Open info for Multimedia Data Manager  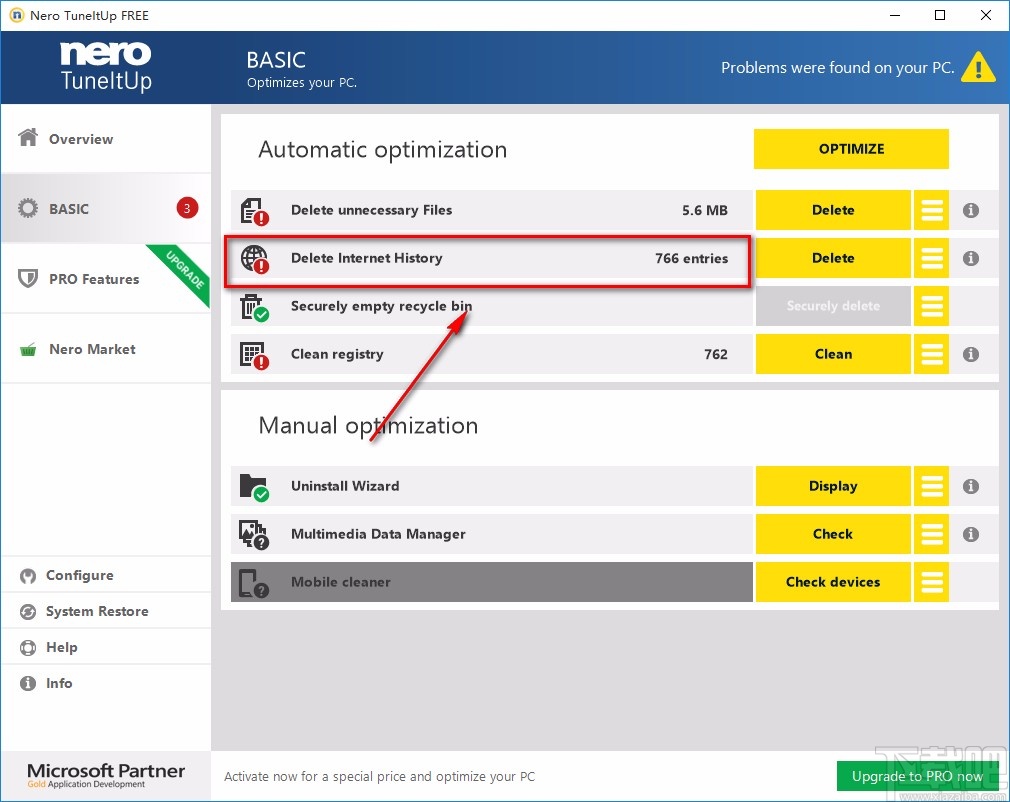click(x=971, y=534)
